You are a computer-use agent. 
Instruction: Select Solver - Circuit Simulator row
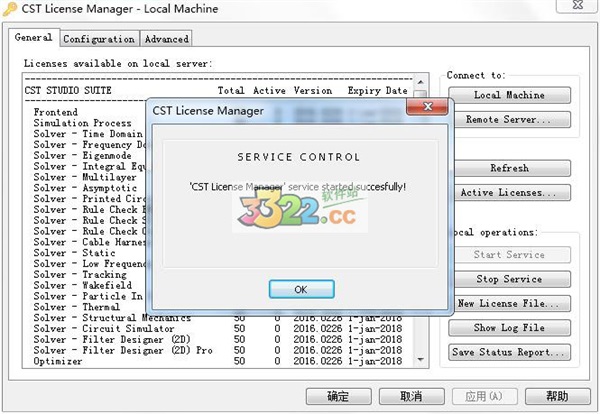[217, 328]
